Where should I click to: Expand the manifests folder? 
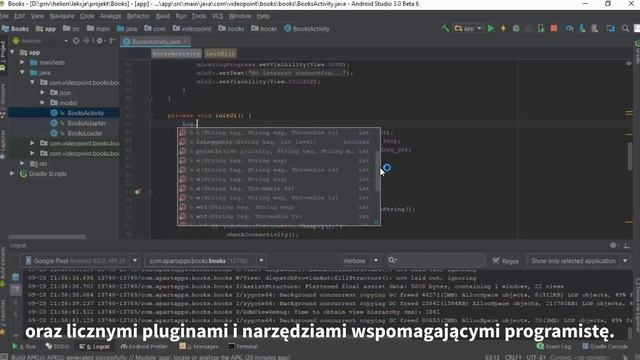click(x=22, y=62)
